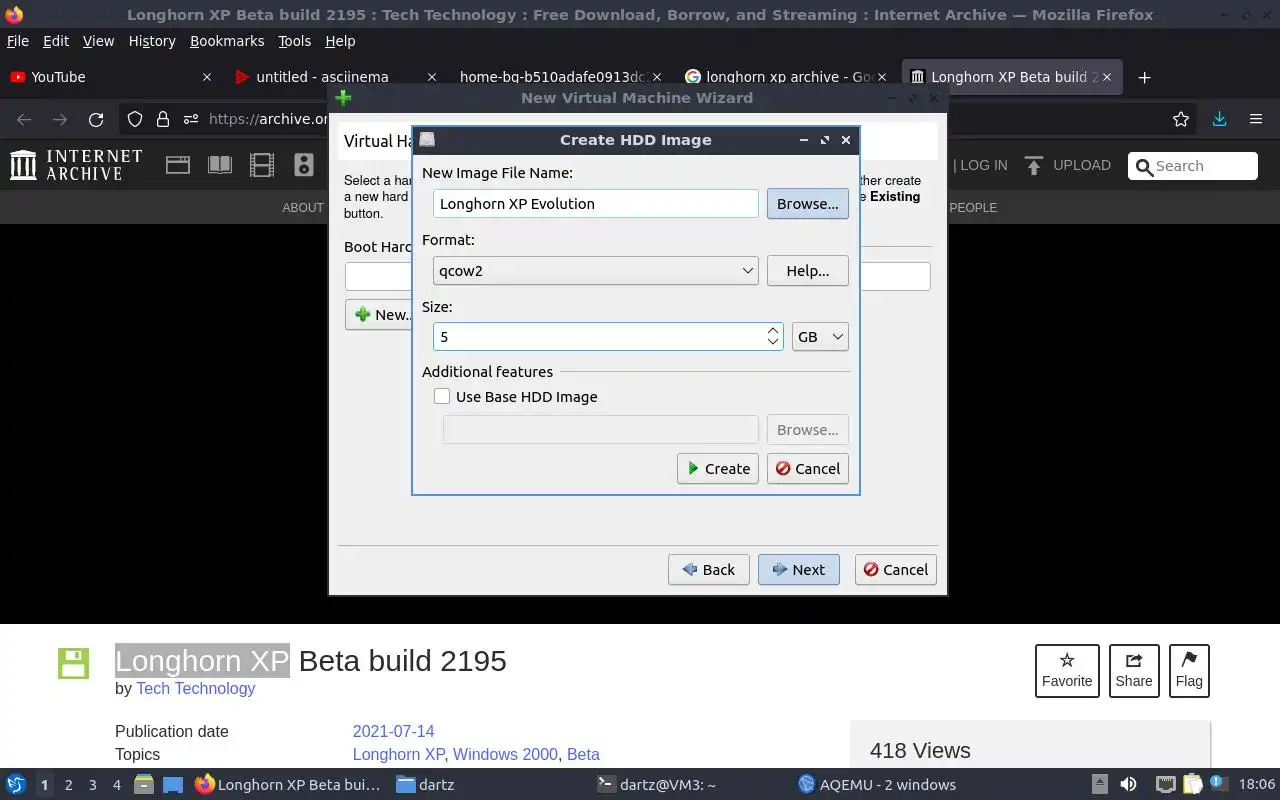Open the Longhorn XP topic link
Image resolution: width=1280 pixels, height=800 pixels.
pyautogui.click(x=398, y=754)
